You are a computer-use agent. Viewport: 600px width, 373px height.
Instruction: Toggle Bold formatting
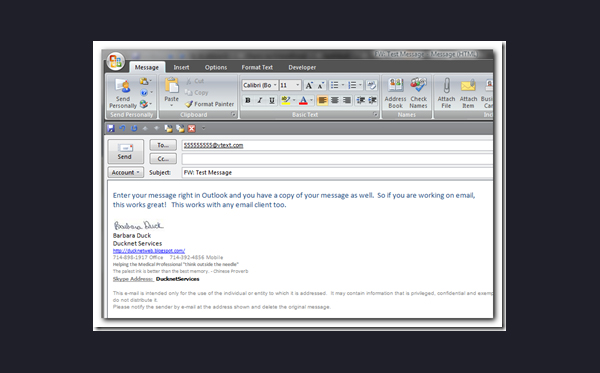click(248, 100)
